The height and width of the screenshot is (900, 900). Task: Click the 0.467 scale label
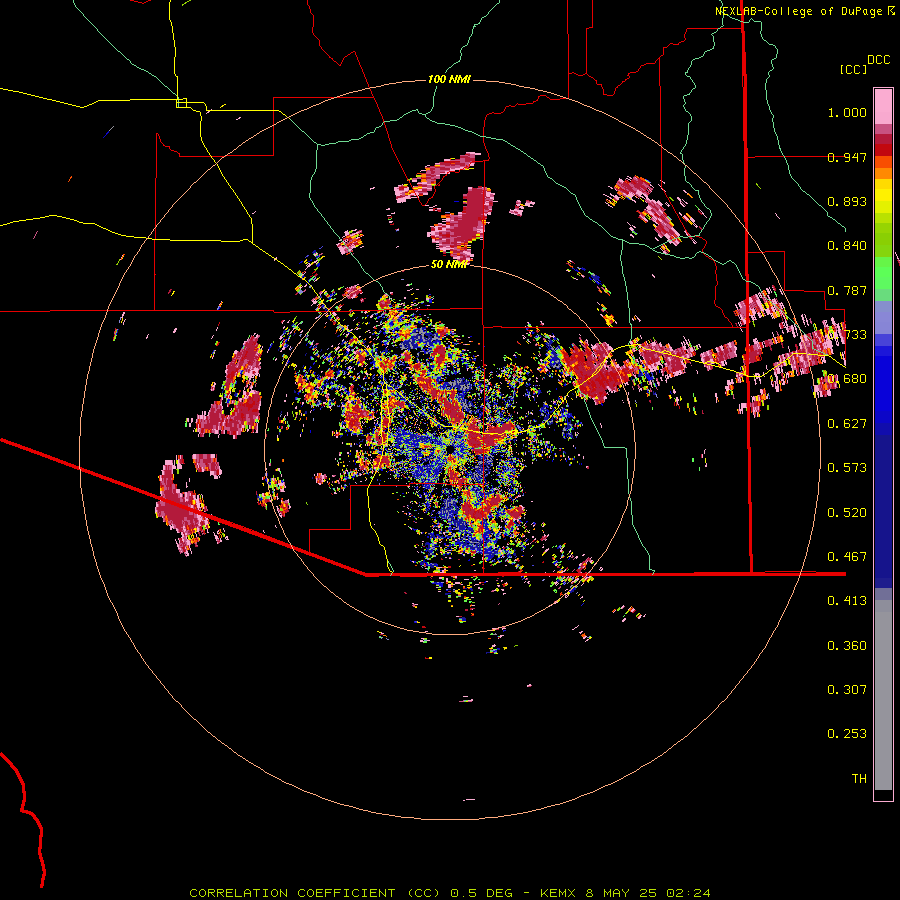point(847,557)
